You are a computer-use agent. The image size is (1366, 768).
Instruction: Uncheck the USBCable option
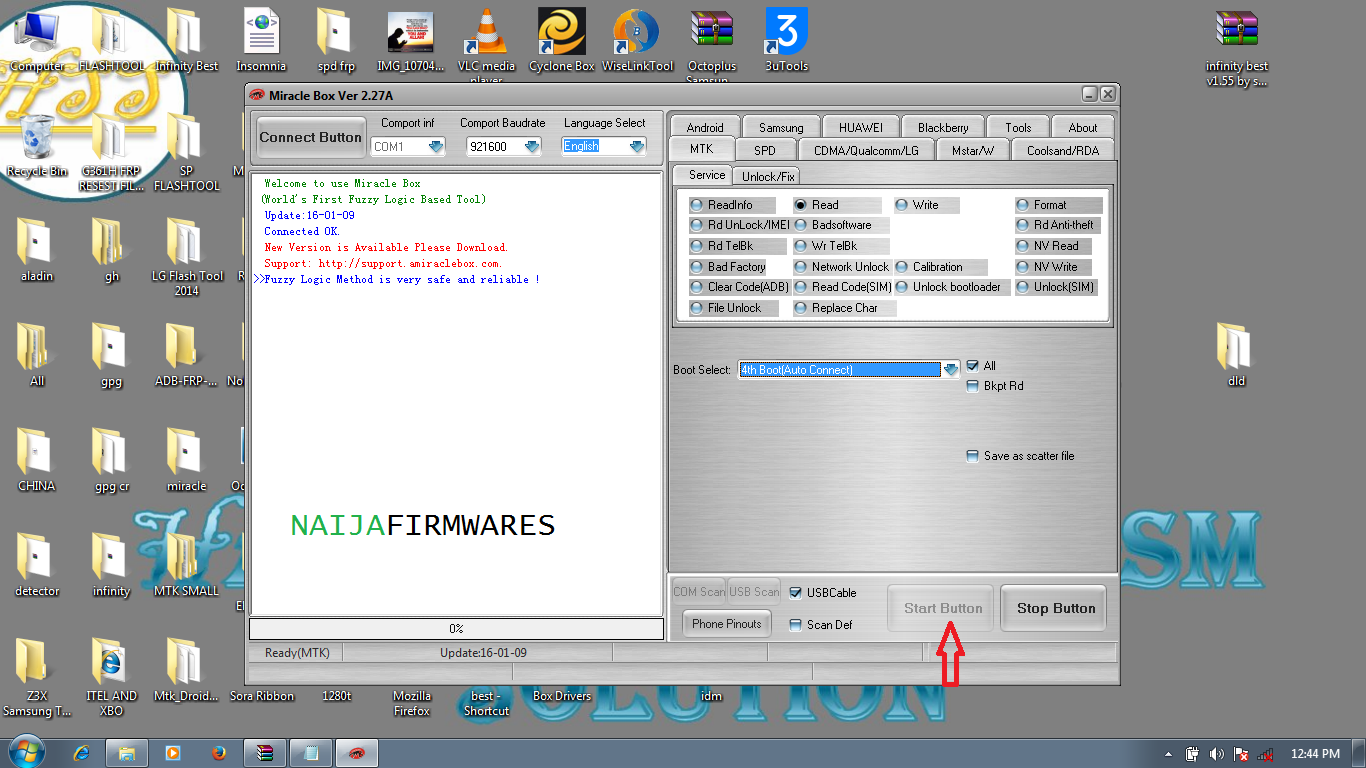pos(796,592)
